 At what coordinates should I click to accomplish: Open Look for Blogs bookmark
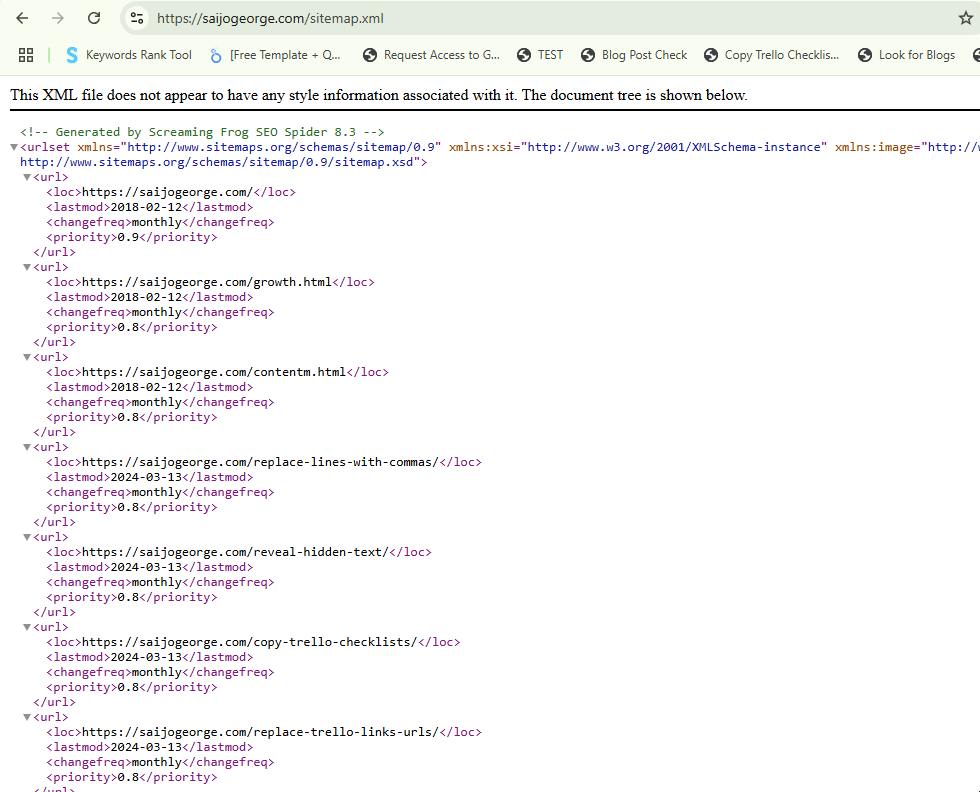[907, 55]
